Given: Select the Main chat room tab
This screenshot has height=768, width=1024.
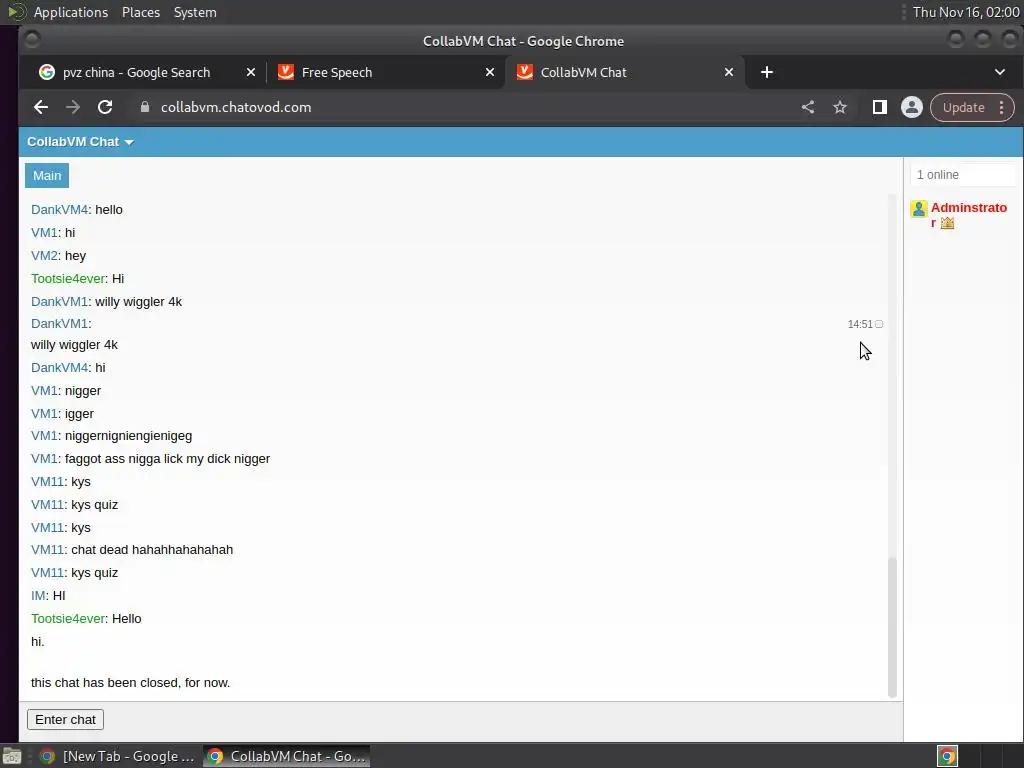Looking at the screenshot, I should pos(47,176).
